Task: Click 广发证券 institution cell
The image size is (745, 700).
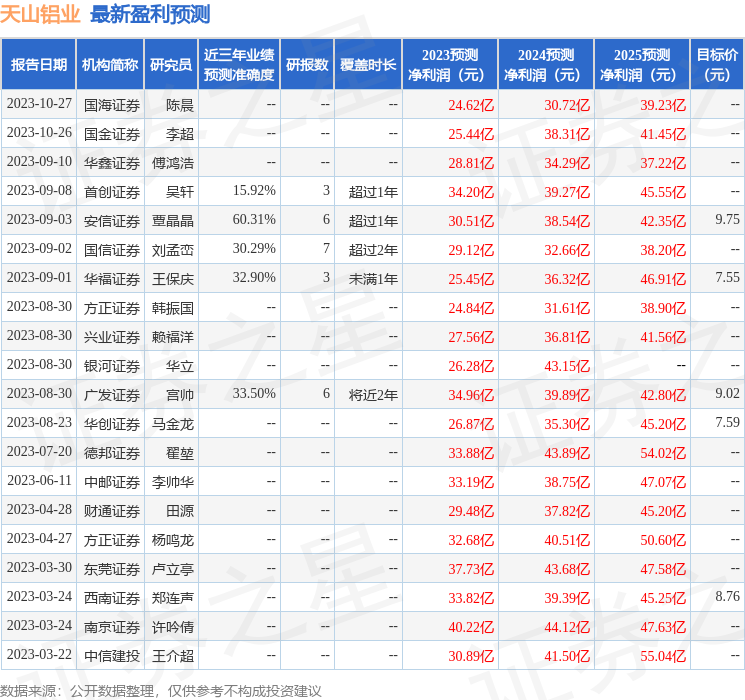Action: click(x=112, y=395)
